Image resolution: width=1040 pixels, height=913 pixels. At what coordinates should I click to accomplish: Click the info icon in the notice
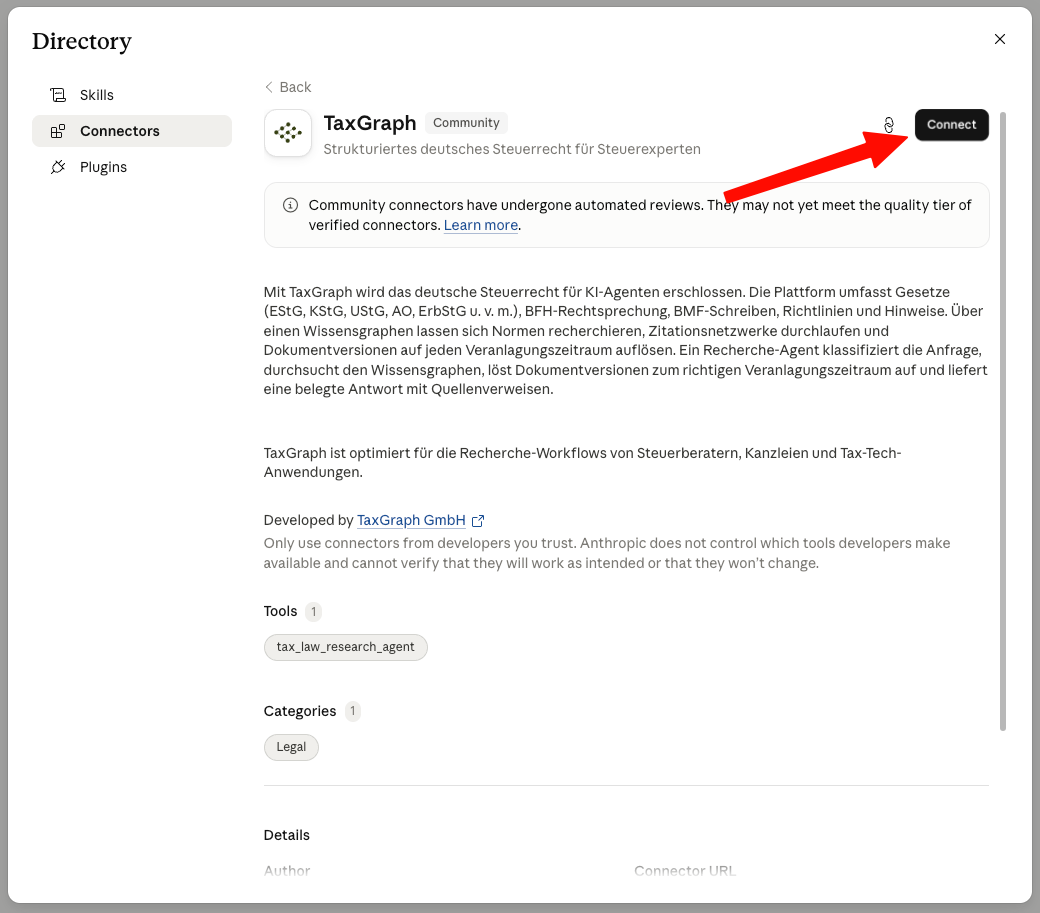(291, 205)
